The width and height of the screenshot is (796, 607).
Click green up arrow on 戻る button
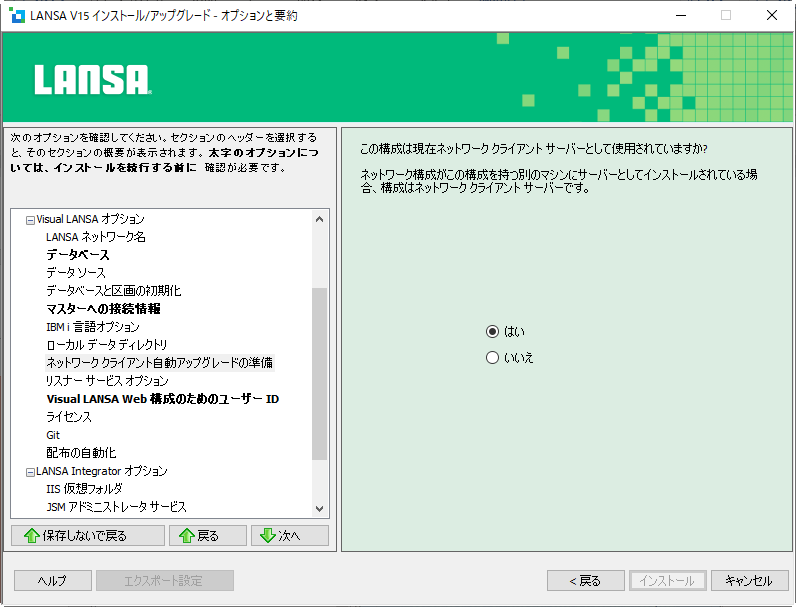tap(187, 535)
